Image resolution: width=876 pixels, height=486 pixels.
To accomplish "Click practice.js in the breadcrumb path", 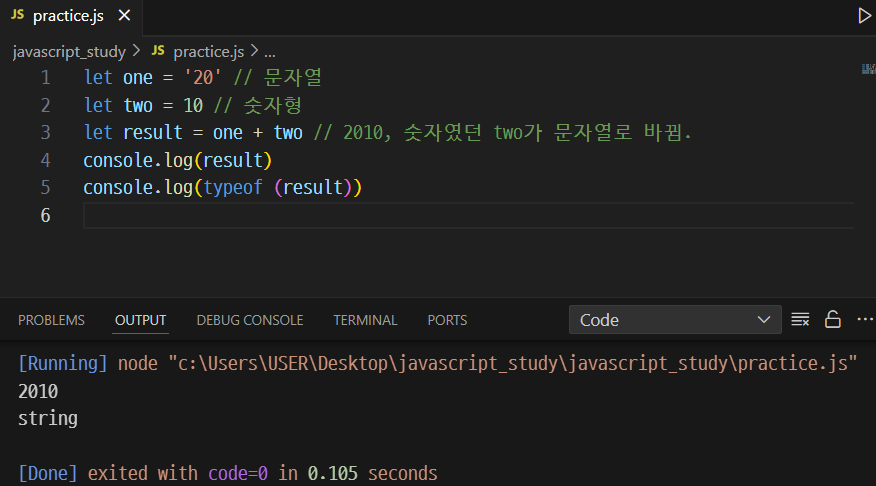I will coord(208,52).
